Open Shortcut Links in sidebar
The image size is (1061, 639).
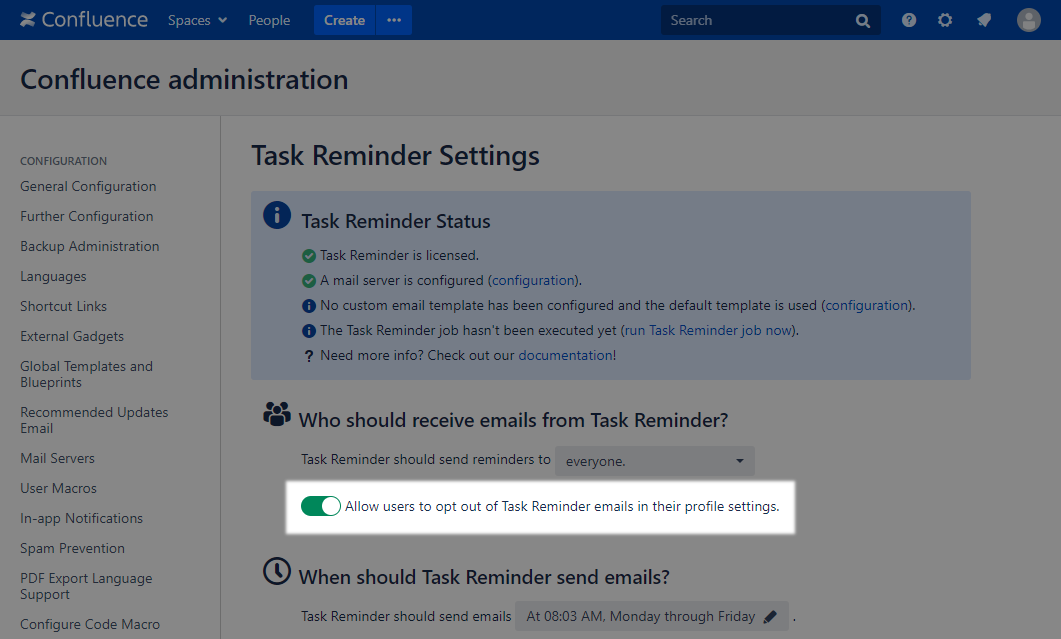(64, 306)
